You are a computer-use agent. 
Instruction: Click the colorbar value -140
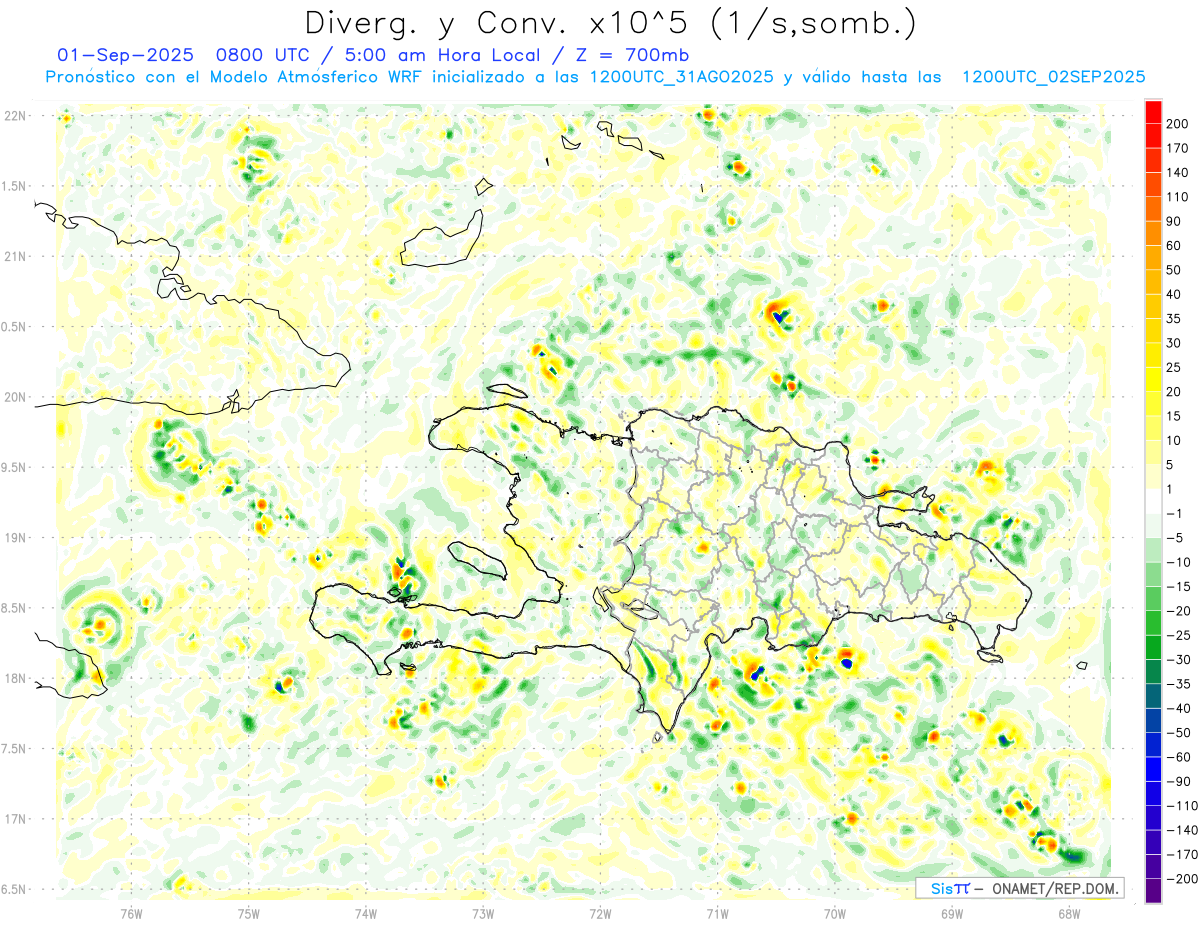click(1183, 831)
